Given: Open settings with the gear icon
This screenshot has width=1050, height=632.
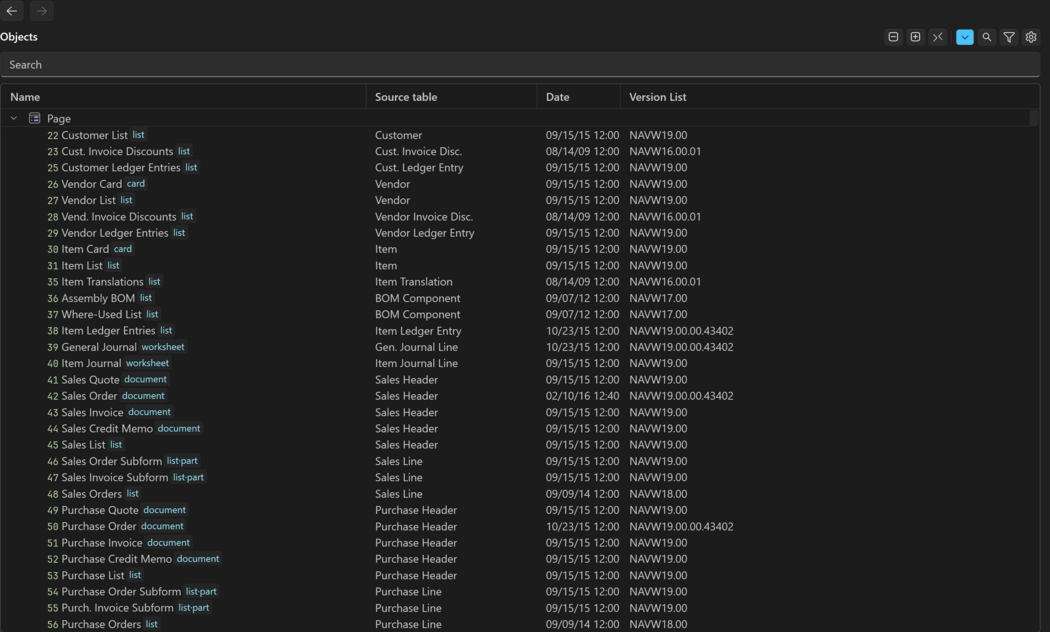Looking at the screenshot, I should point(1031,37).
